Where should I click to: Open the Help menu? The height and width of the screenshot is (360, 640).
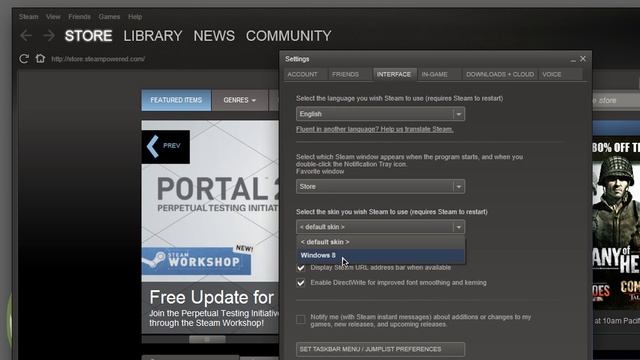(135, 17)
